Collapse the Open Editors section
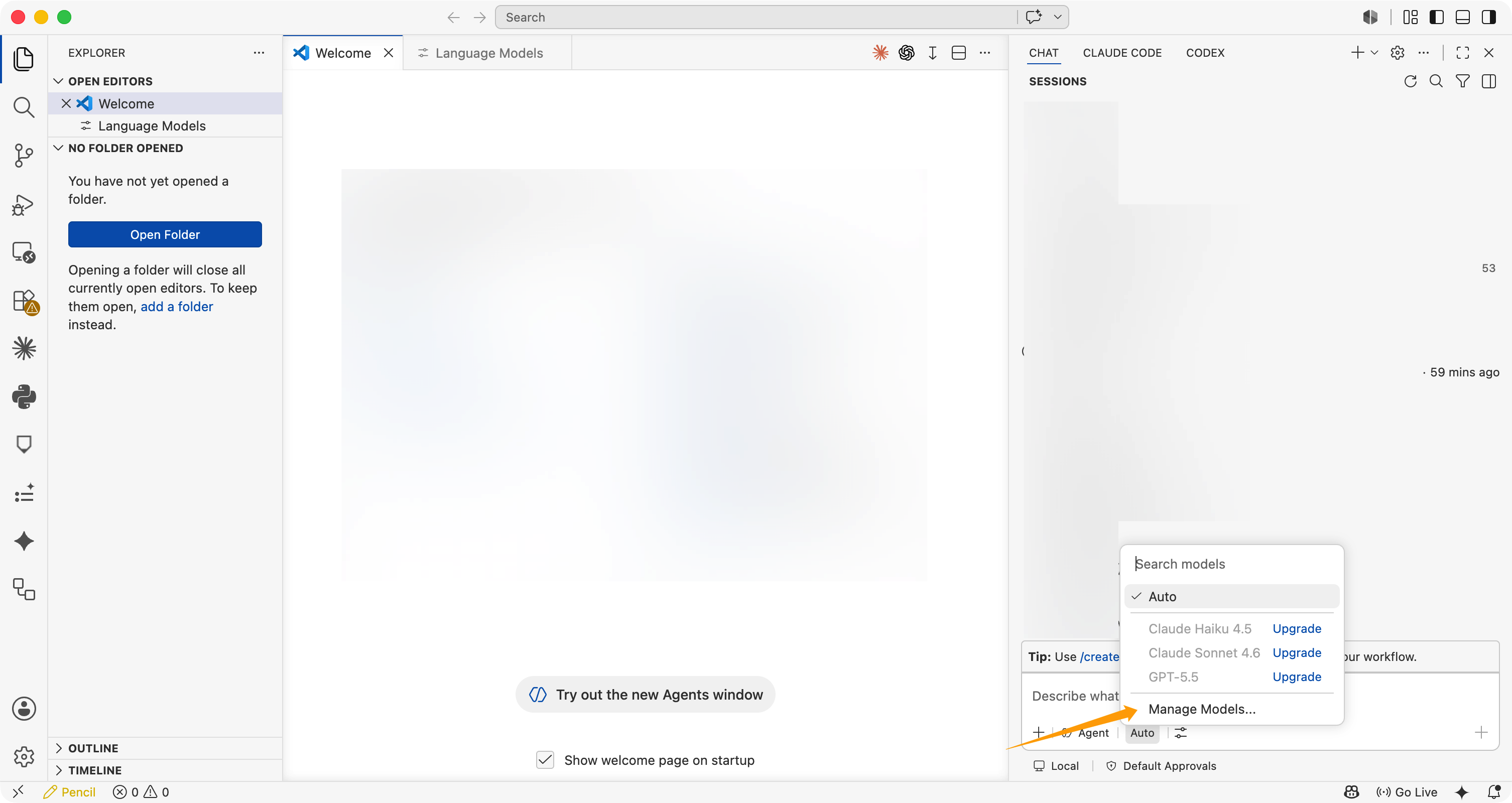This screenshot has width=1512, height=803. (59, 81)
